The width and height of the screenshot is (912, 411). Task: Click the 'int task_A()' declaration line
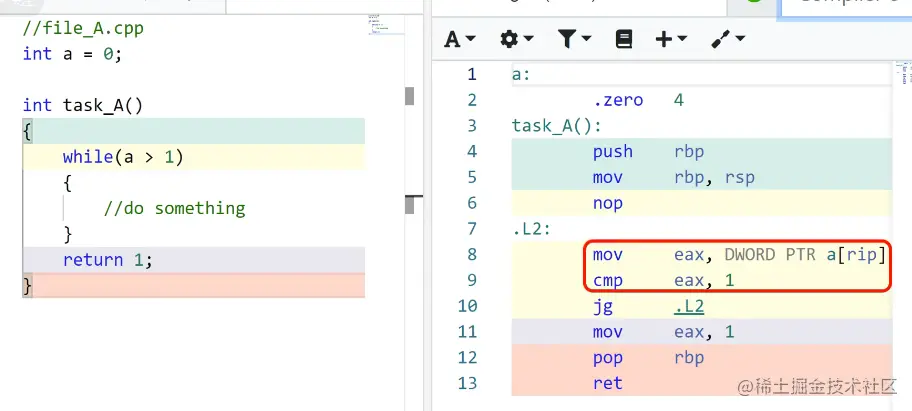click(x=83, y=105)
